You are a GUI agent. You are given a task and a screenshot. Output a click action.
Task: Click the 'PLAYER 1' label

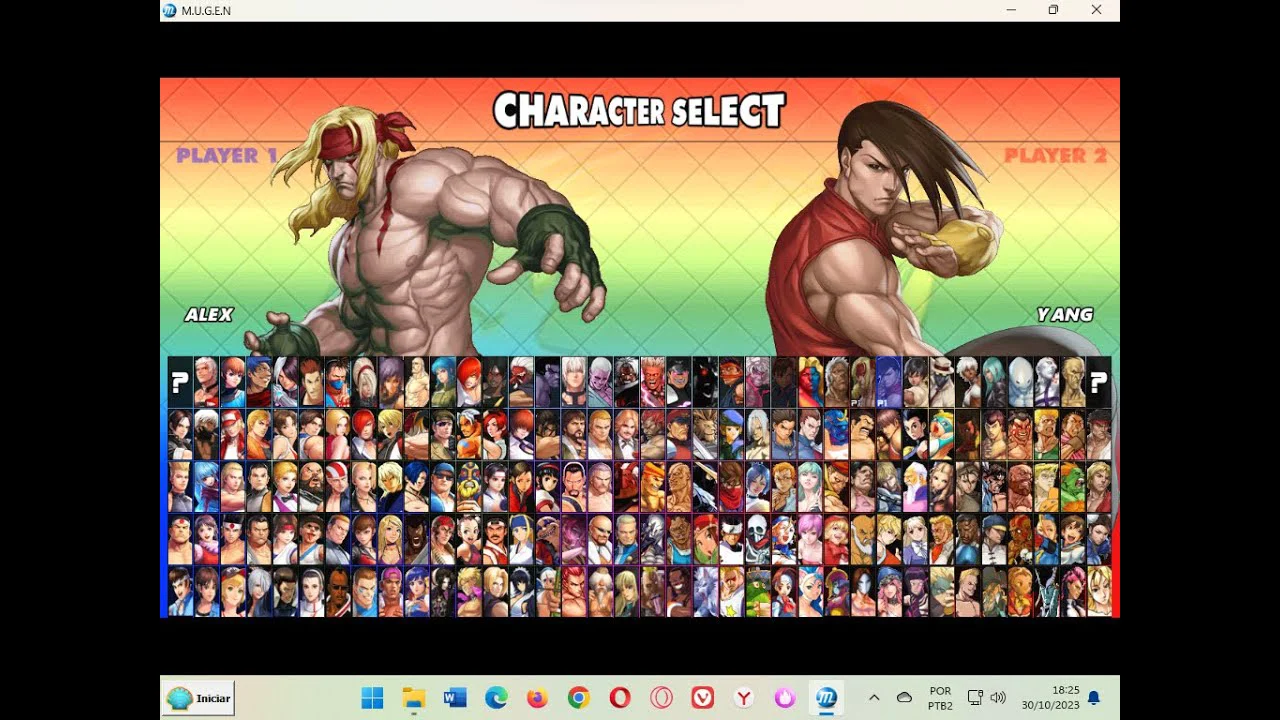click(x=227, y=155)
